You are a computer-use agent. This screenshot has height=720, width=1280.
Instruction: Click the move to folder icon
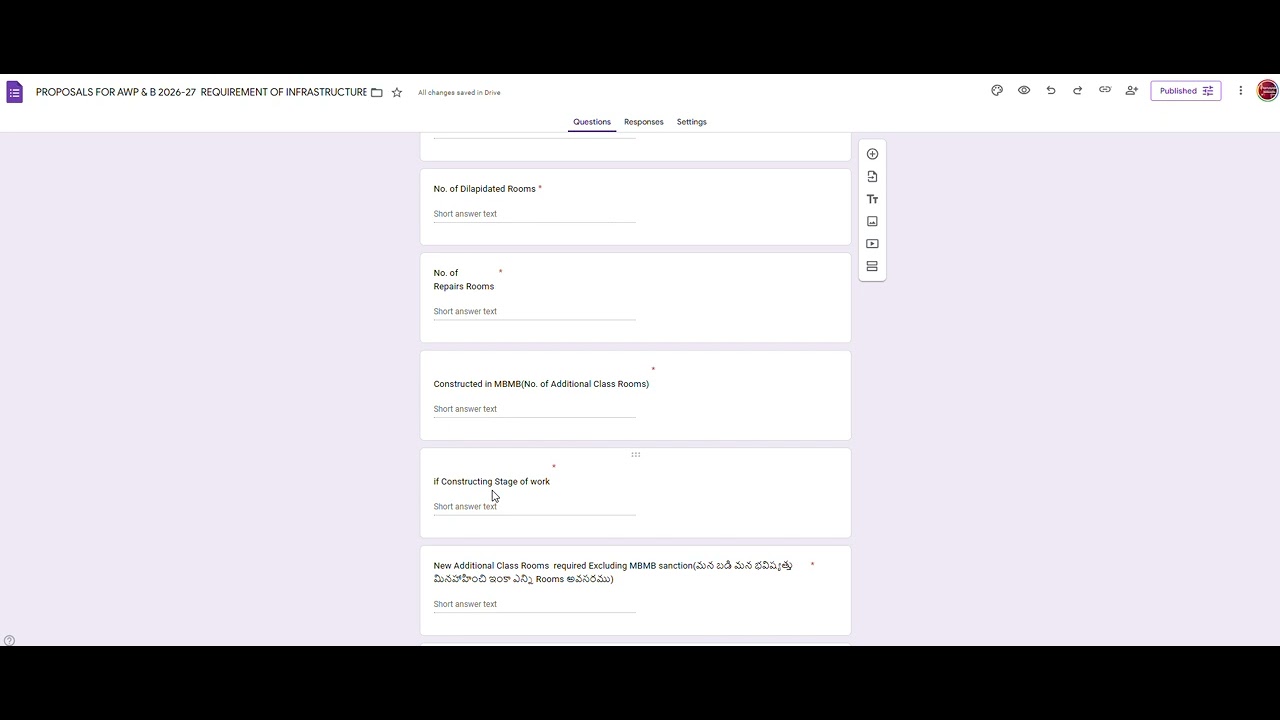[x=377, y=92]
